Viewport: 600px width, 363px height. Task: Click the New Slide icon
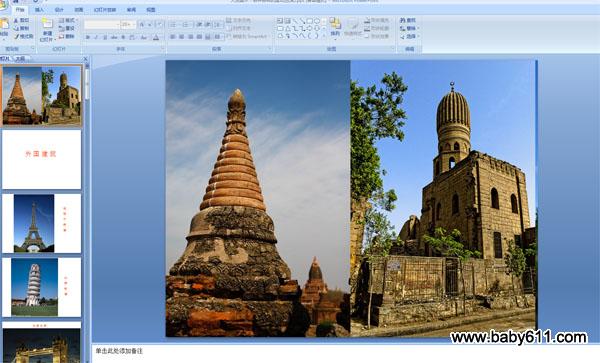[x=47, y=28]
